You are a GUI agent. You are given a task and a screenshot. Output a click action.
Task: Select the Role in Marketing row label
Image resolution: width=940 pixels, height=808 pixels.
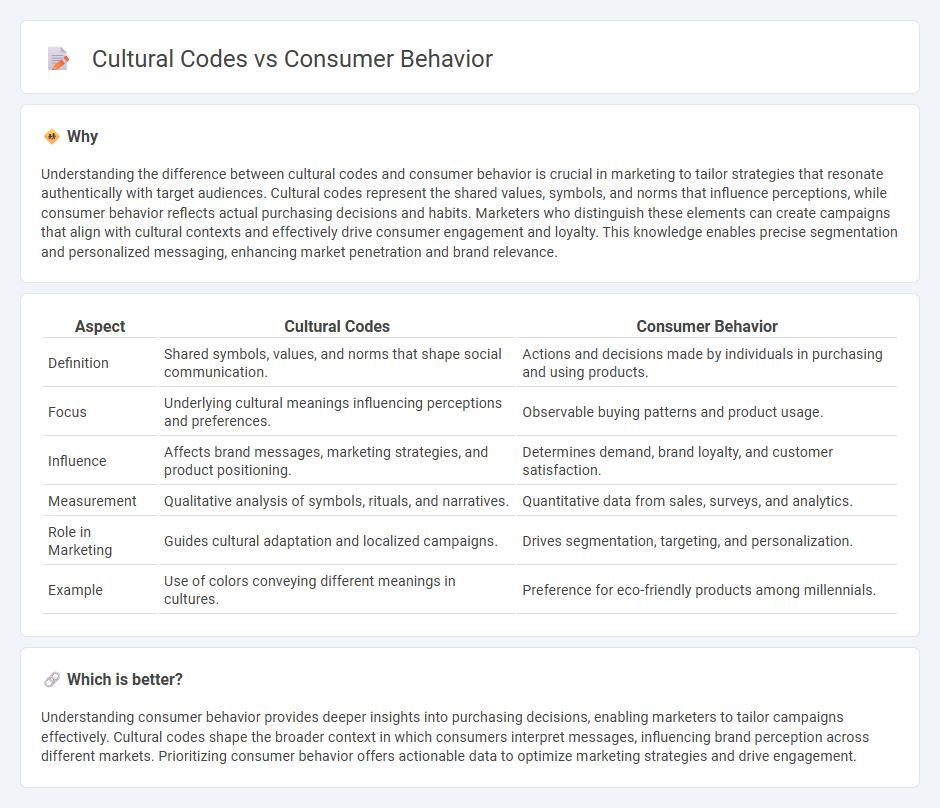(x=80, y=541)
